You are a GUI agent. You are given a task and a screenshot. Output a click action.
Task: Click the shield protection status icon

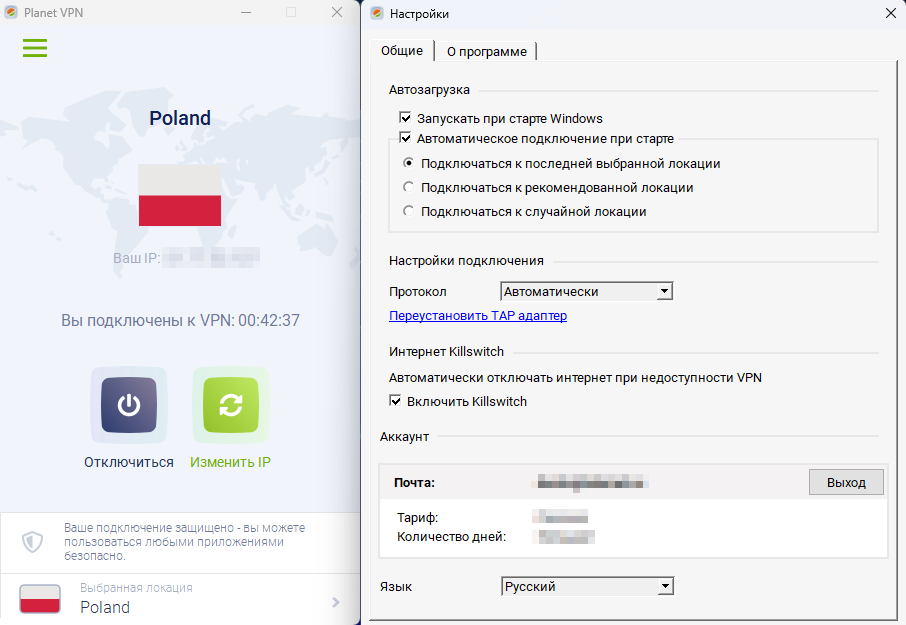(x=32, y=542)
